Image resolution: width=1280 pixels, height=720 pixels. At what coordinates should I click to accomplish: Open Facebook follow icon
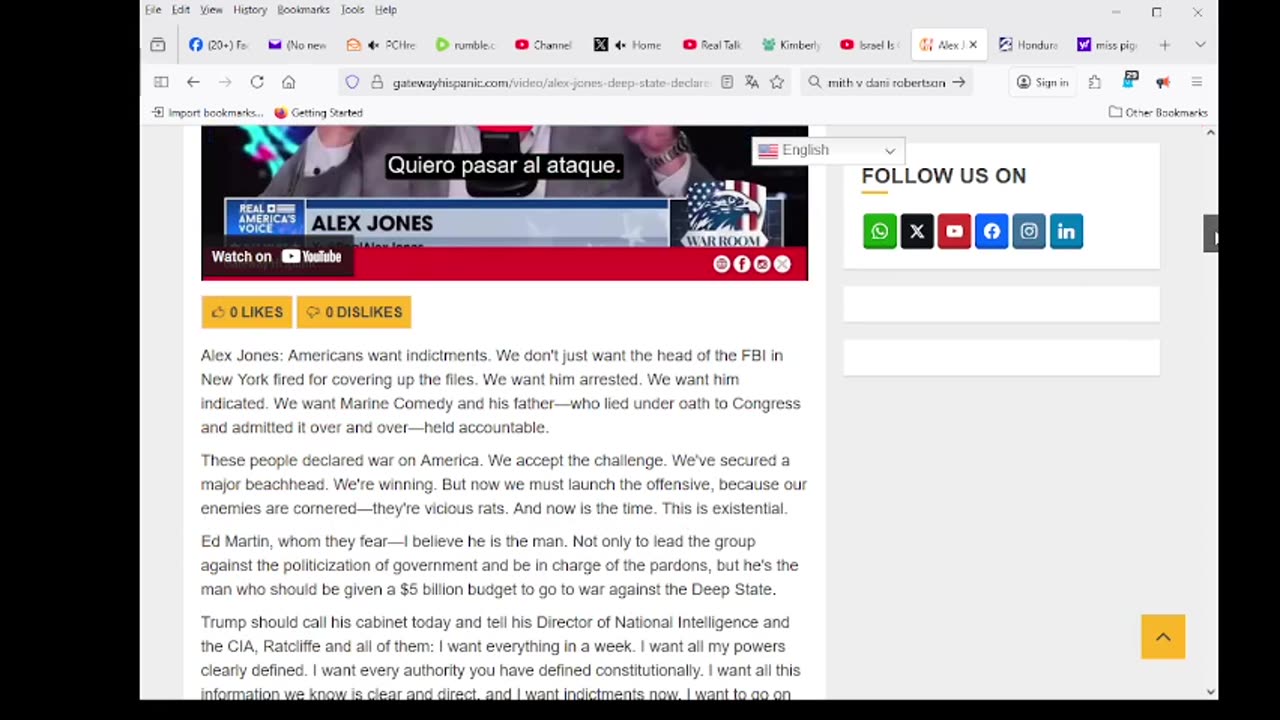(x=992, y=231)
